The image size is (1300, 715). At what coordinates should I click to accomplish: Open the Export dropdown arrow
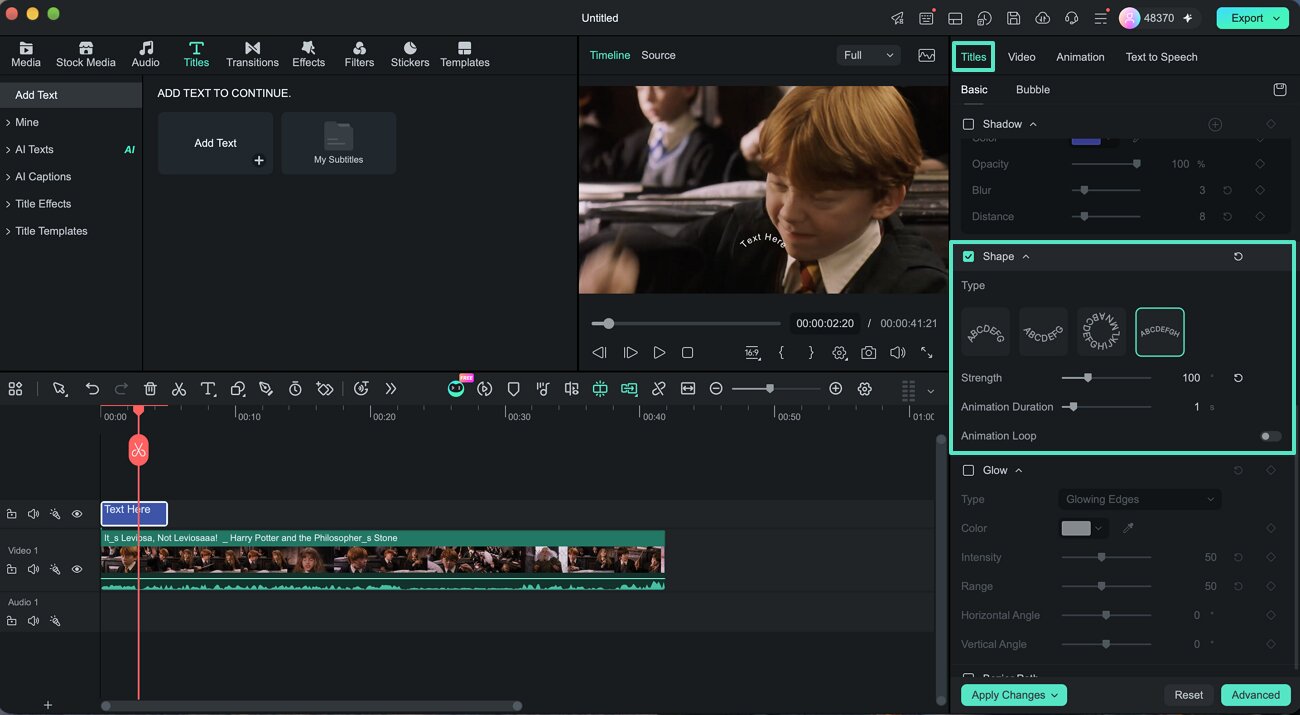(x=1277, y=18)
